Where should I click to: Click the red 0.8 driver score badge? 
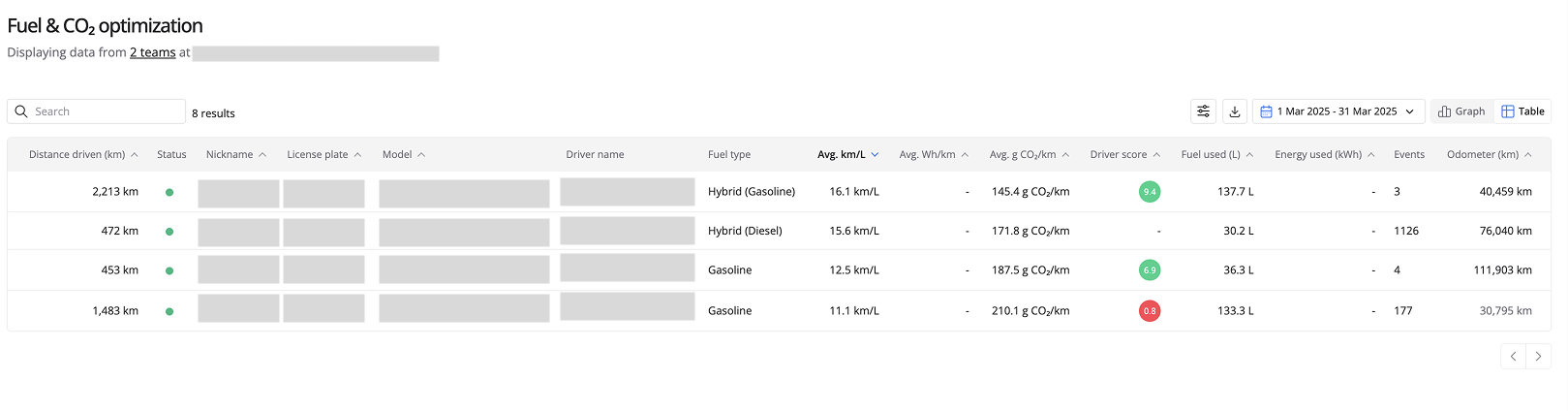coord(1150,311)
